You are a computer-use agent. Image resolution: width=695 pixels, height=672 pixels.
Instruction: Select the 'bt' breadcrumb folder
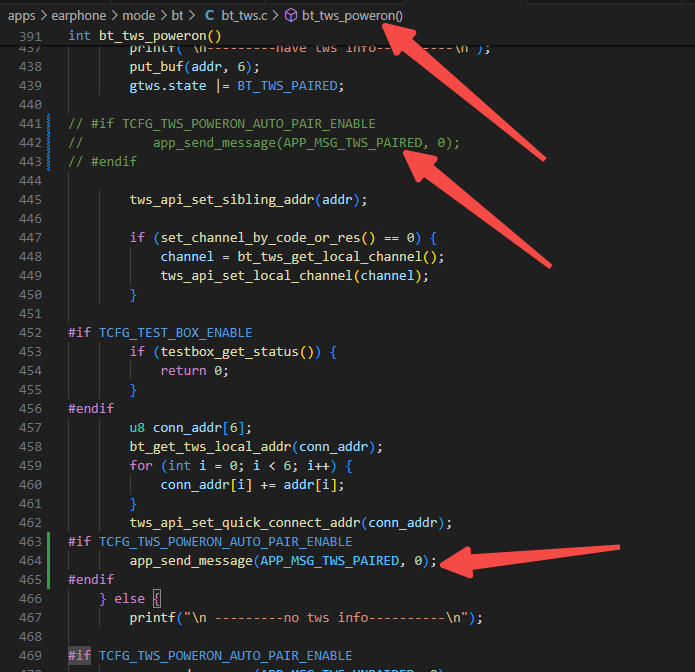(177, 16)
